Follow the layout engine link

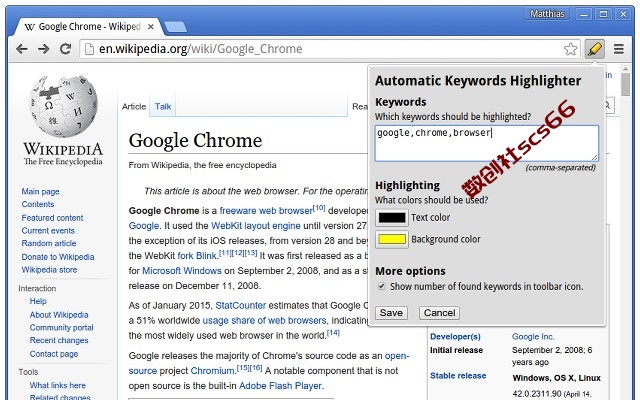point(272,226)
